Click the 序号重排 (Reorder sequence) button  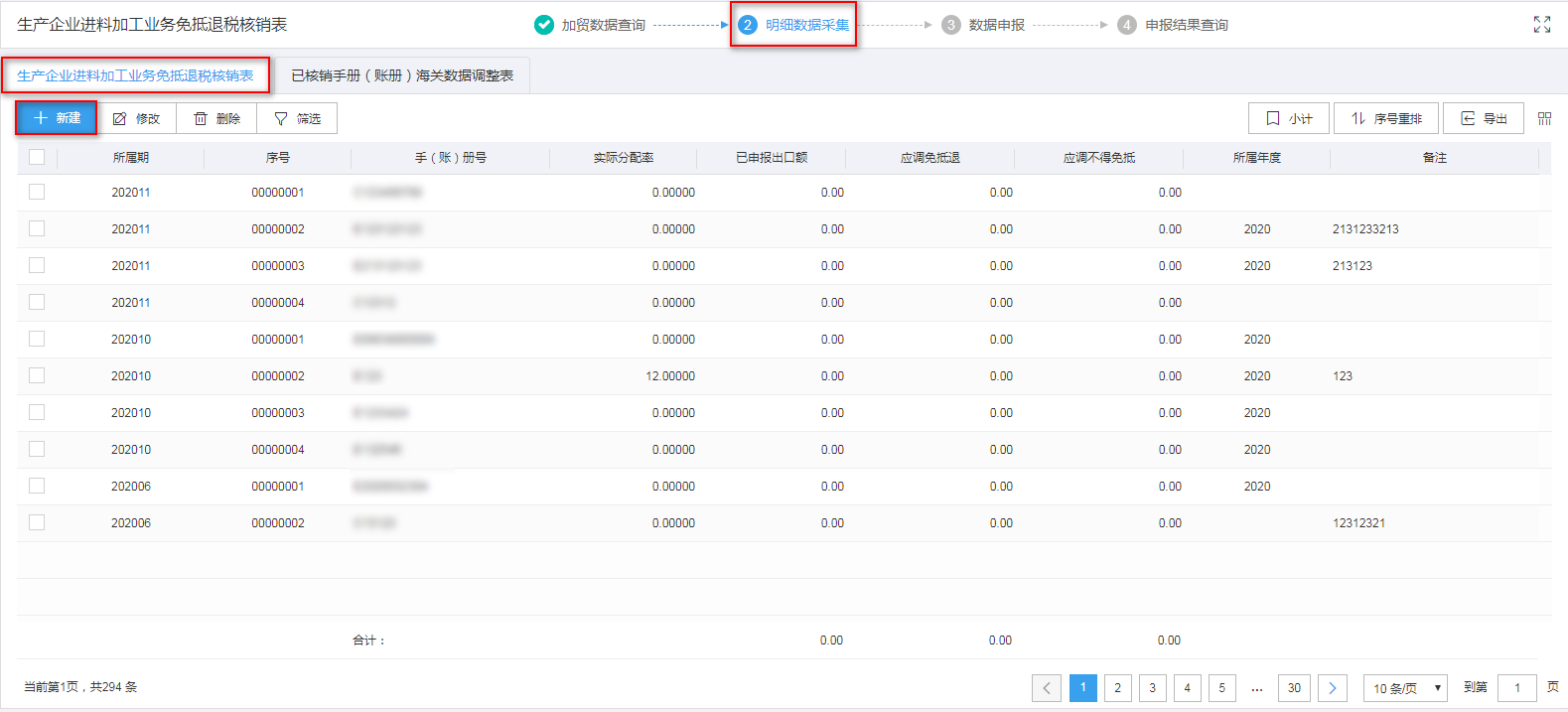coord(1385,118)
